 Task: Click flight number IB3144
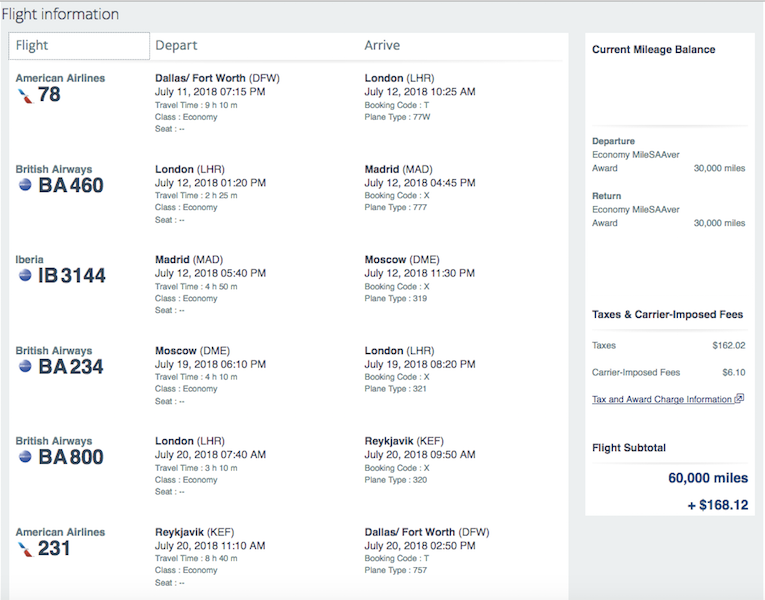(x=71, y=276)
